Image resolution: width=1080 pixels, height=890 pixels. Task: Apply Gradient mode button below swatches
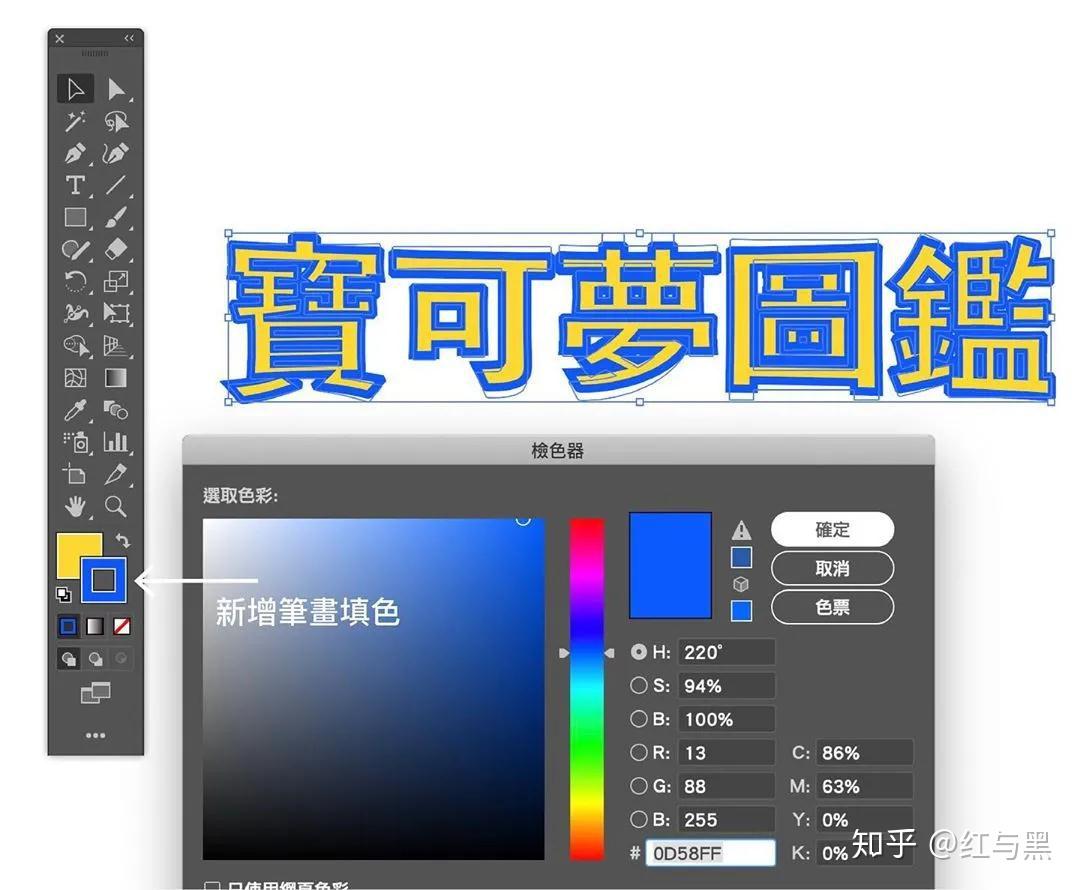(x=95, y=626)
